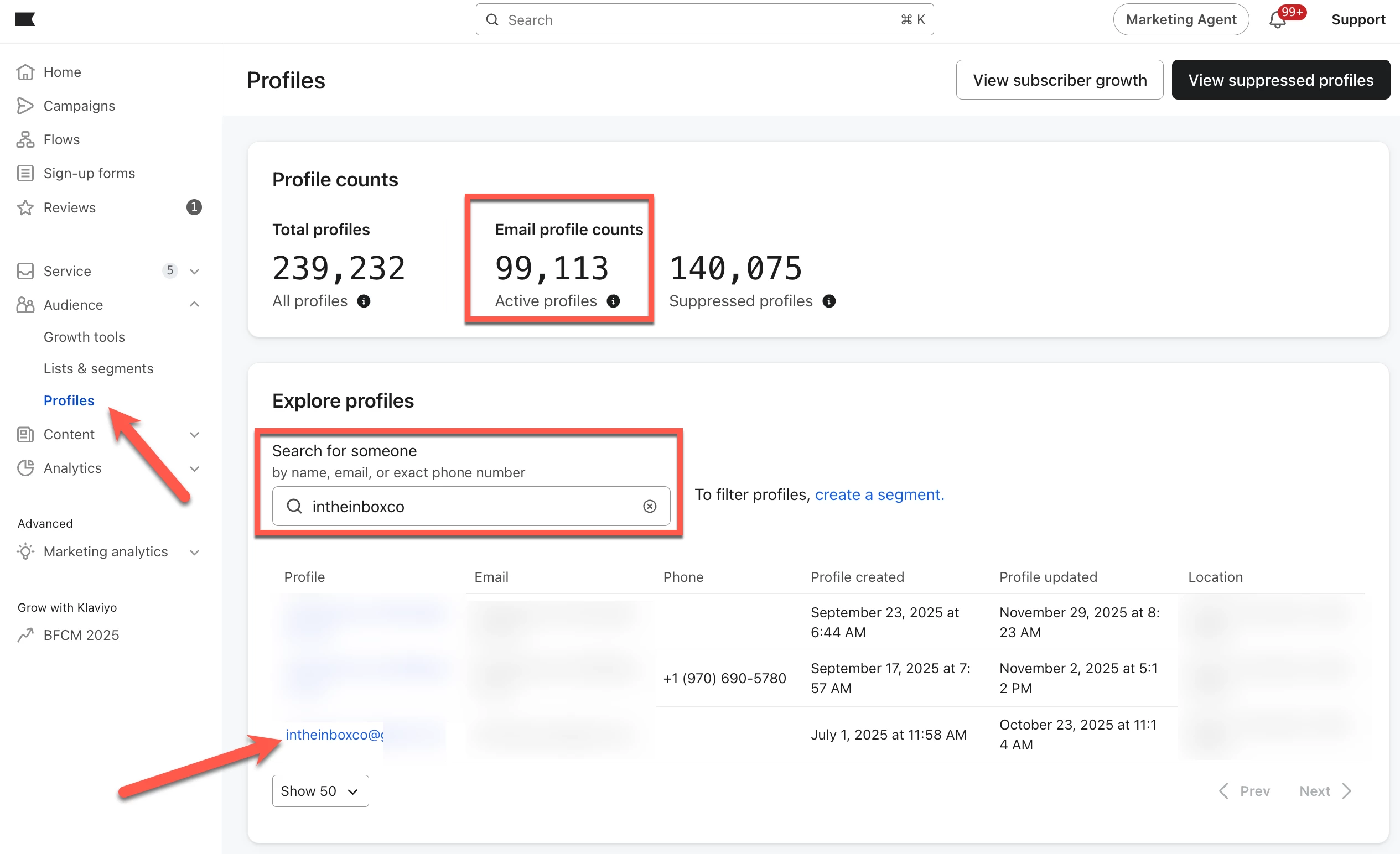Click the Active profiles info icon
Image resolution: width=1400 pixels, height=854 pixels.
(613, 301)
